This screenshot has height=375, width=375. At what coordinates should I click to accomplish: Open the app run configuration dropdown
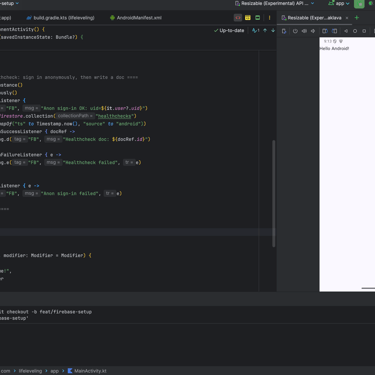click(339, 3)
